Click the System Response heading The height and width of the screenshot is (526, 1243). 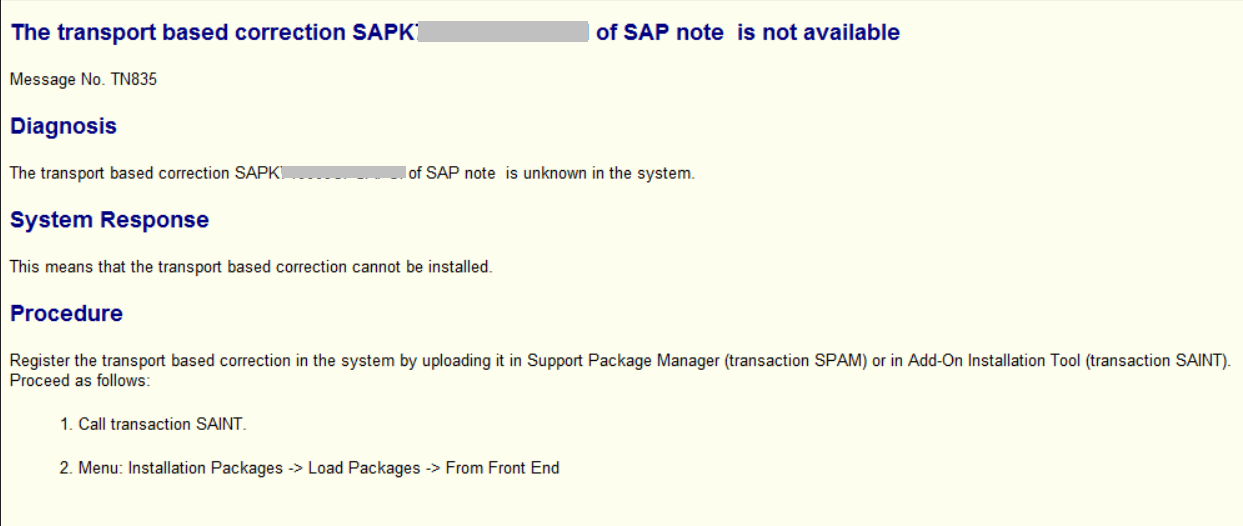[x=110, y=220]
